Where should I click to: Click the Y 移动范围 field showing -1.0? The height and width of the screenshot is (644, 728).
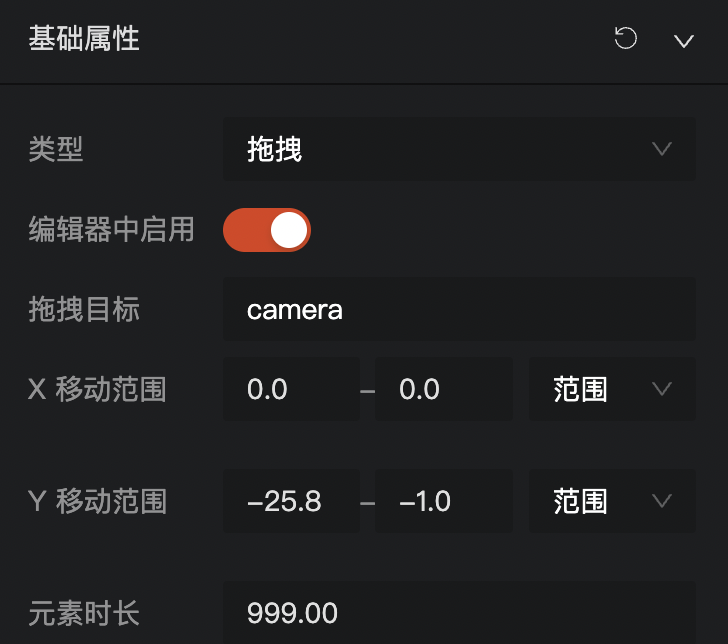[x=444, y=501]
